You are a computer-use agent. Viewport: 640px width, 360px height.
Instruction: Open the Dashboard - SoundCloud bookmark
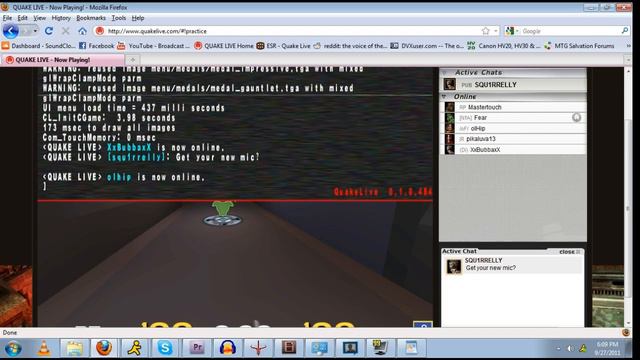click(39, 46)
